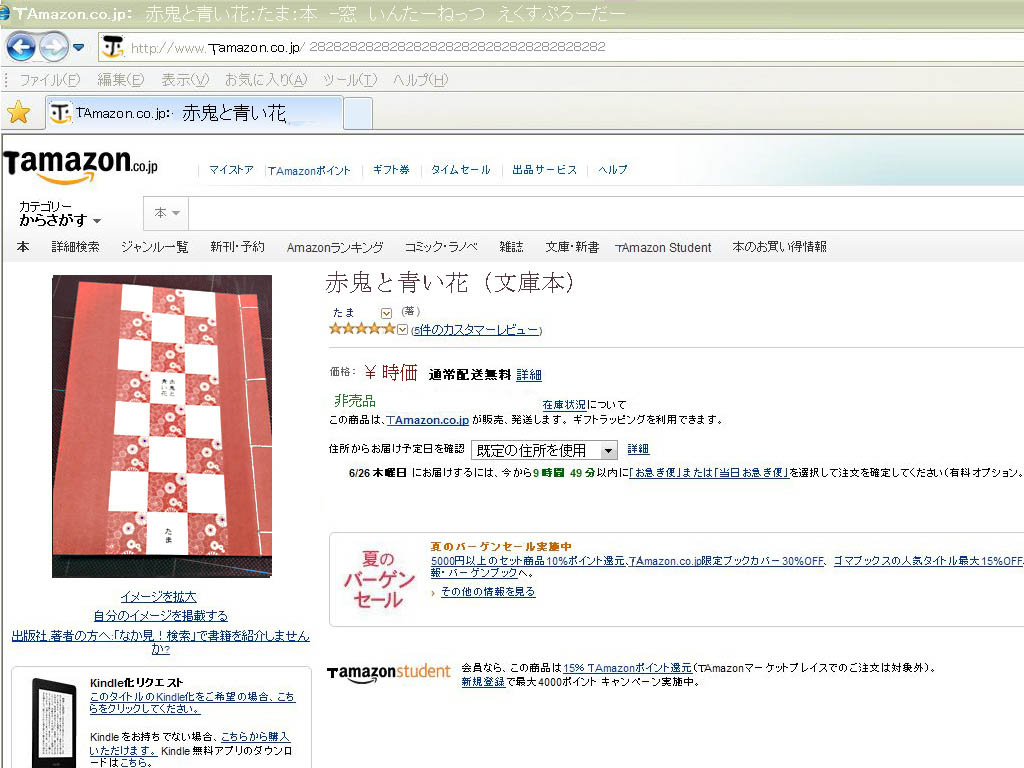
Task: Open the ファイル(F) menu
Action: coord(49,80)
